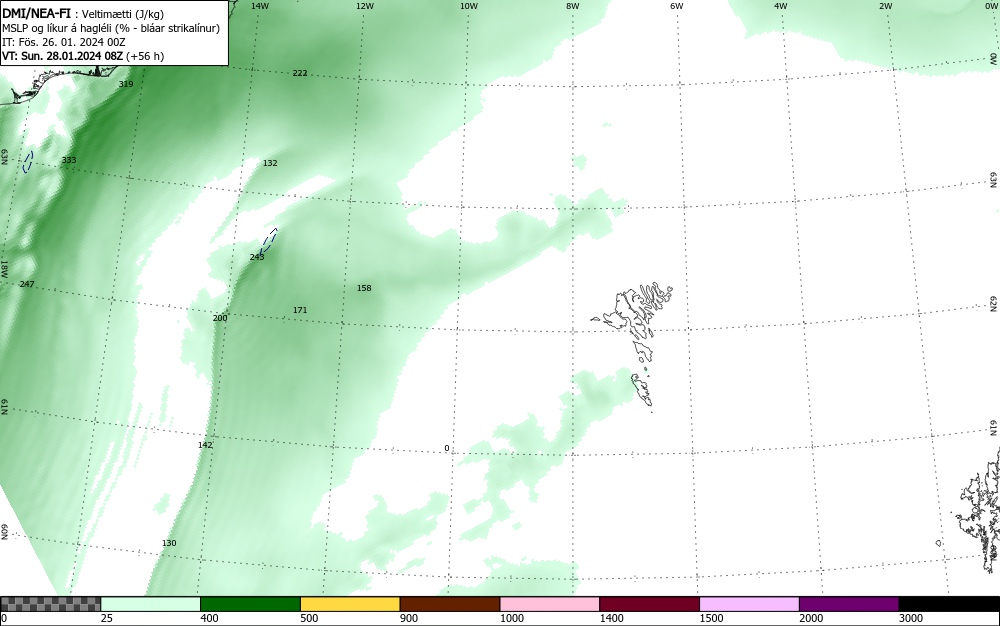Click the map value 130
Screen dimensions: 1000x626
[x=168, y=543]
